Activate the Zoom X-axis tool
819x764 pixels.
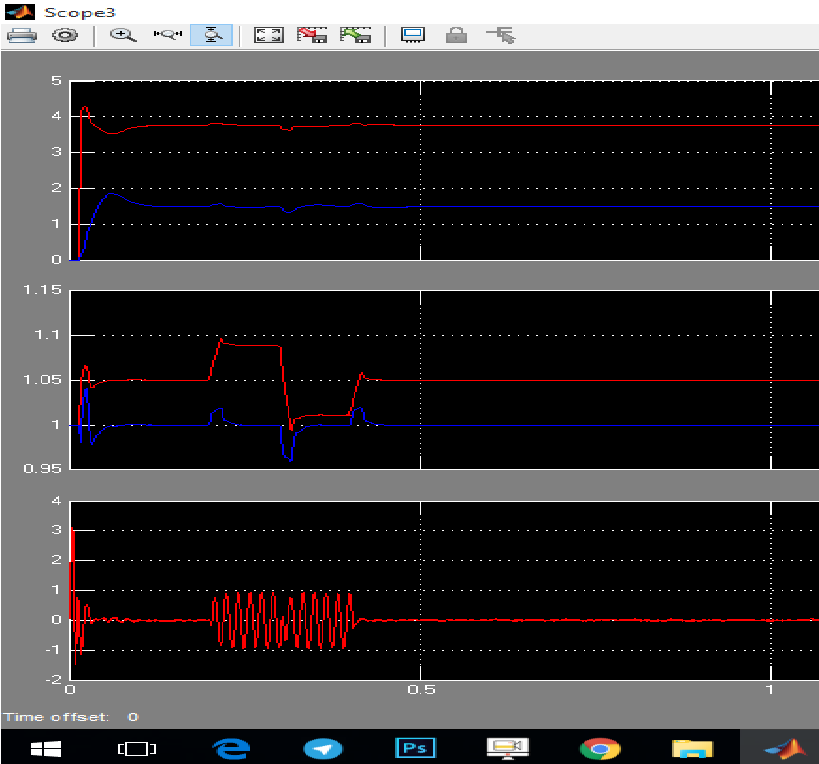click(x=167, y=35)
